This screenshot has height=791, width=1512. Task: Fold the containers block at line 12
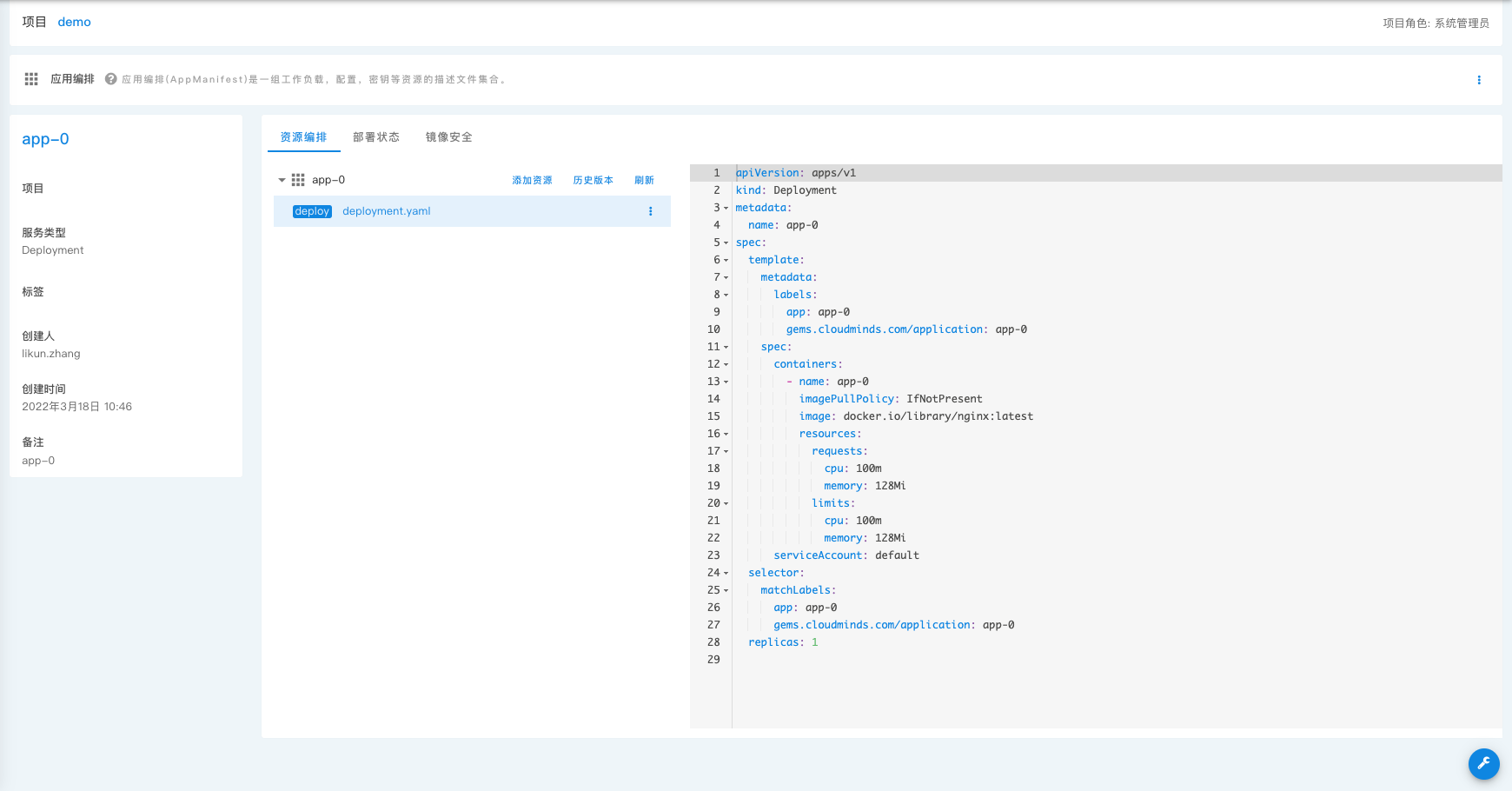(x=726, y=364)
